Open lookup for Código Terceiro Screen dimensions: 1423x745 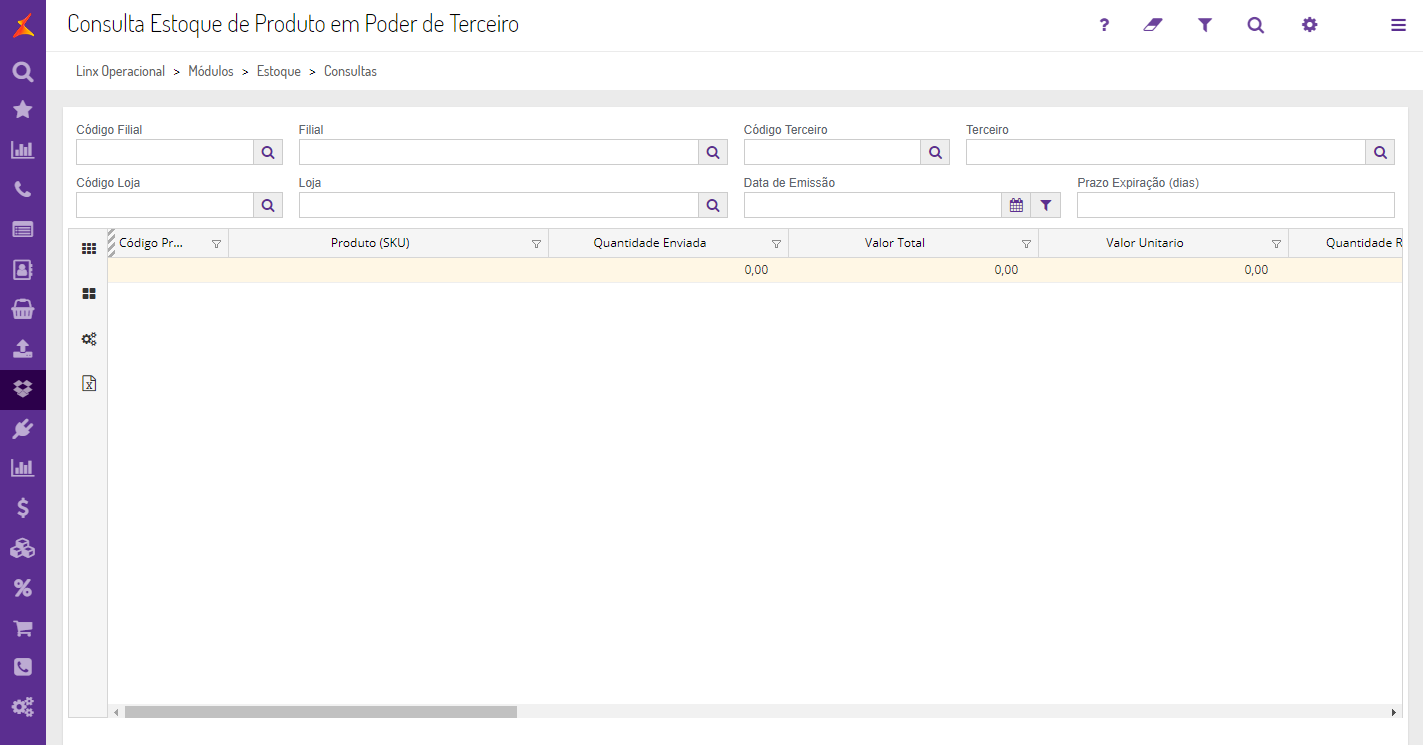tap(935, 152)
